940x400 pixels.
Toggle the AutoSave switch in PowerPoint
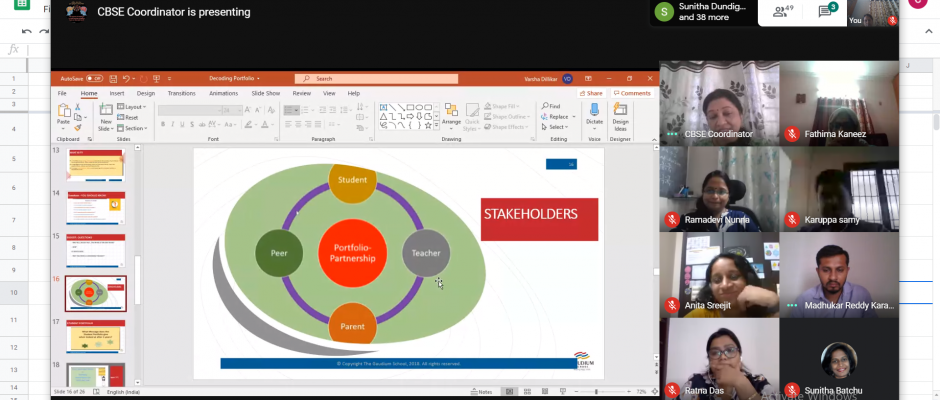point(95,79)
